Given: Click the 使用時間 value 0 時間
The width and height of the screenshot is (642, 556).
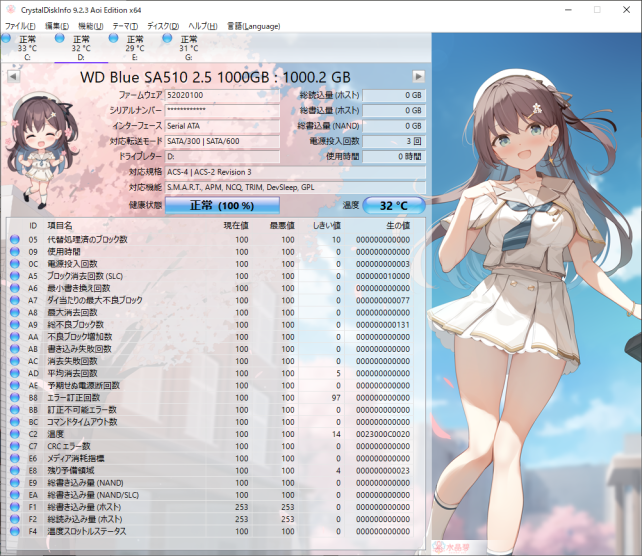Looking at the screenshot, I should point(394,156).
